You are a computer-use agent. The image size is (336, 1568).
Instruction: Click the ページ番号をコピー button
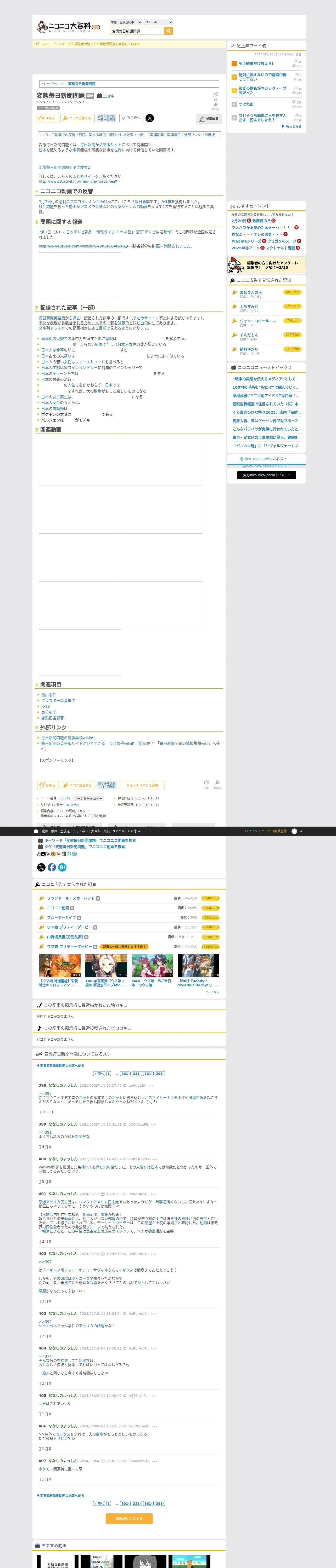pyautogui.click(x=88, y=798)
